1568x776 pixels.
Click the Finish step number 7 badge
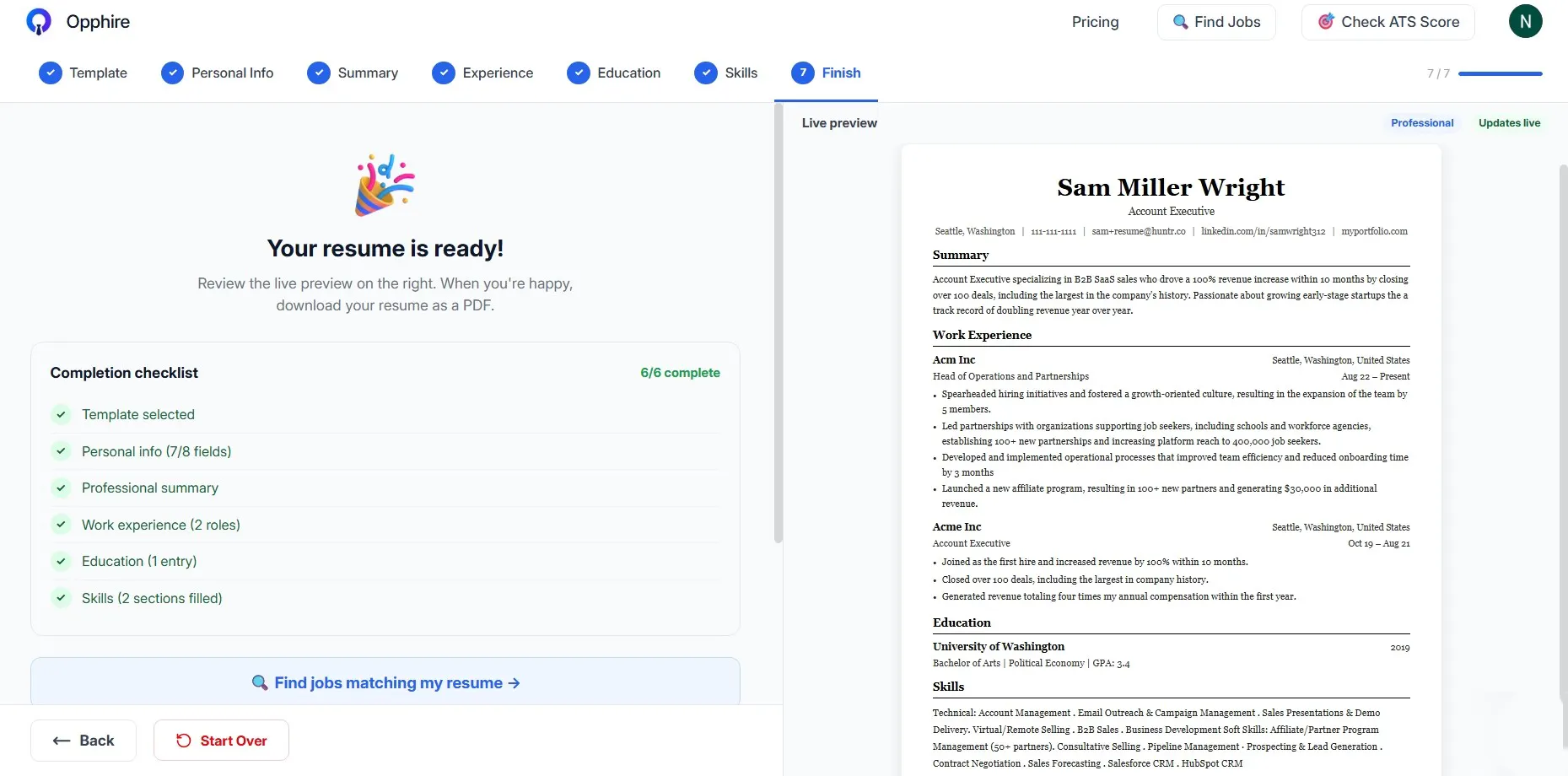(803, 73)
